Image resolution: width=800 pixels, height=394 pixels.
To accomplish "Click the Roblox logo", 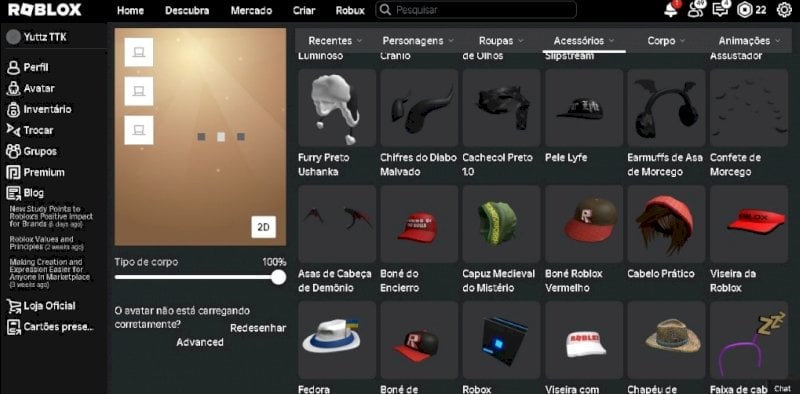I will tap(45, 10).
